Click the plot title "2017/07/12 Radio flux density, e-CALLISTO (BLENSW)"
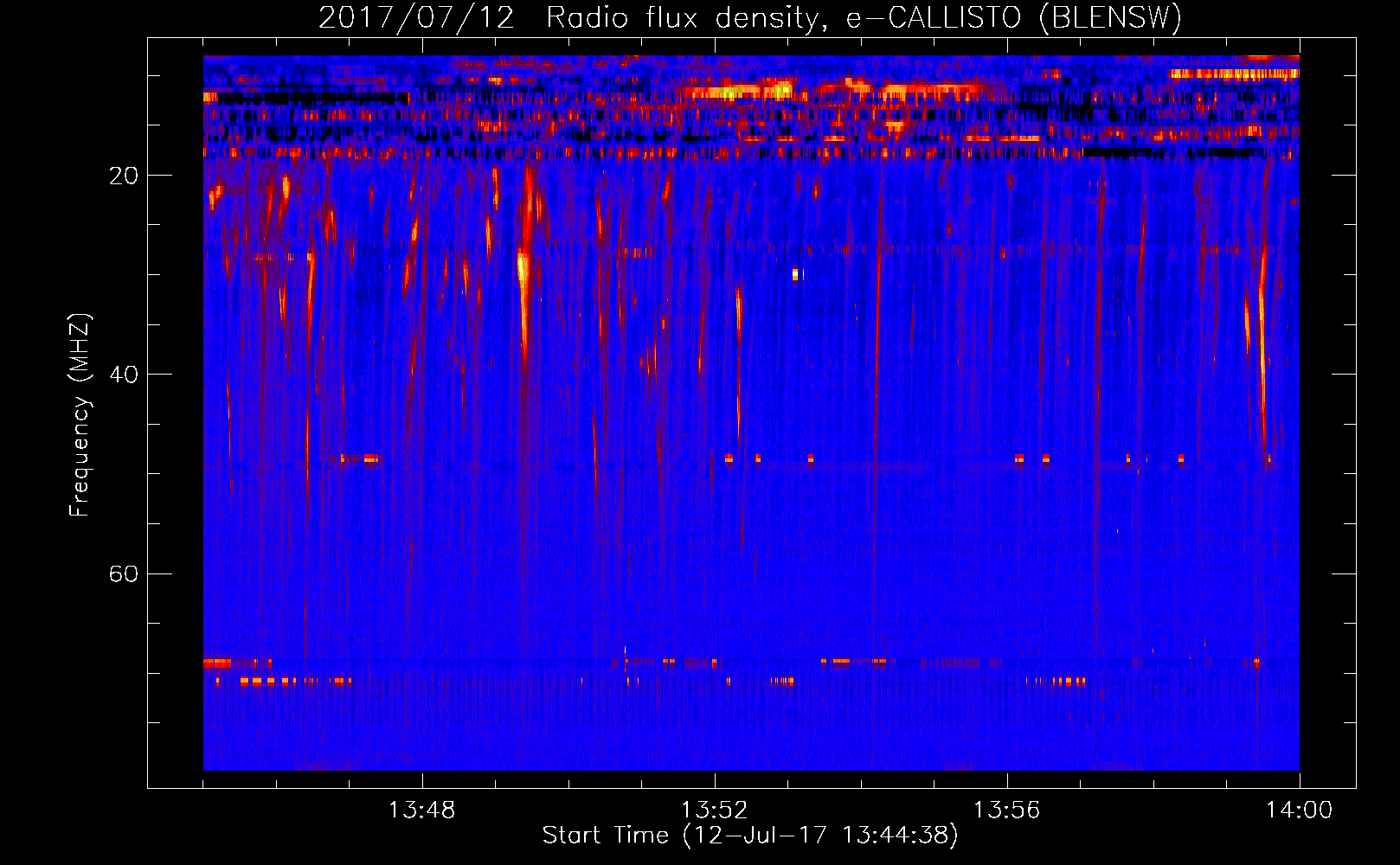1400x865 pixels. (750, 17)
